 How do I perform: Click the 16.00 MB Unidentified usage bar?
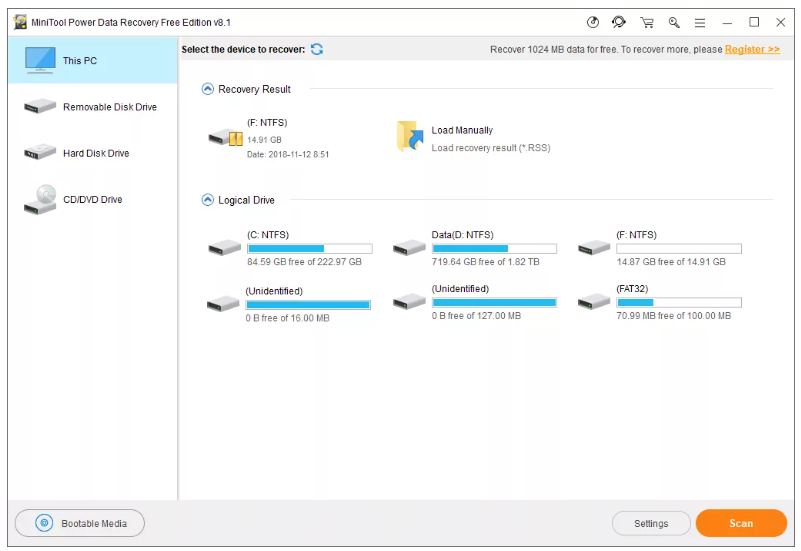click(x=308, y=305)
